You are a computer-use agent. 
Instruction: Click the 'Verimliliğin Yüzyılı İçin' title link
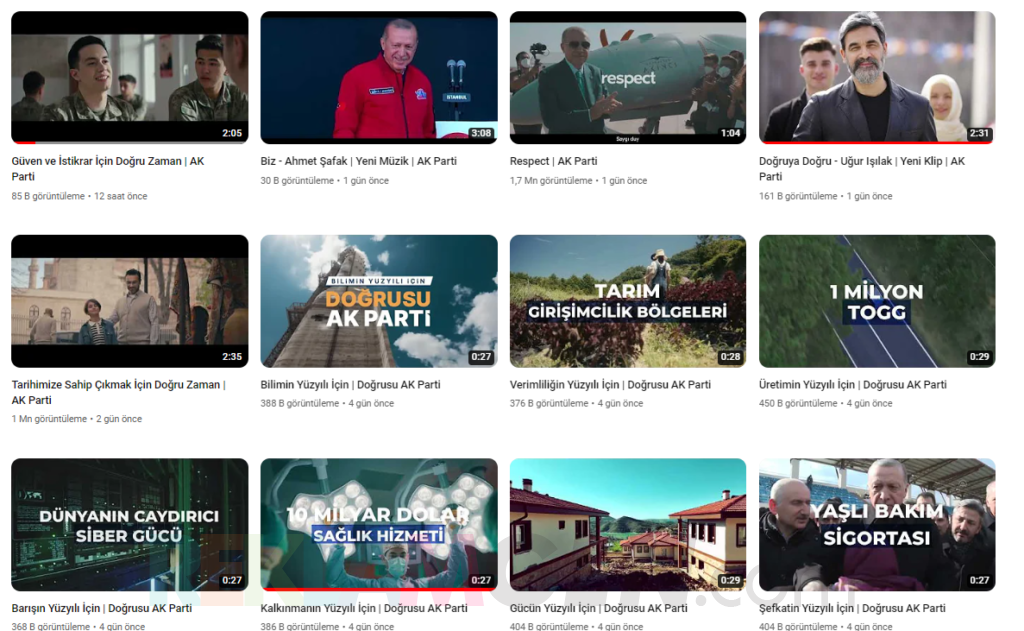pos(610,385)
